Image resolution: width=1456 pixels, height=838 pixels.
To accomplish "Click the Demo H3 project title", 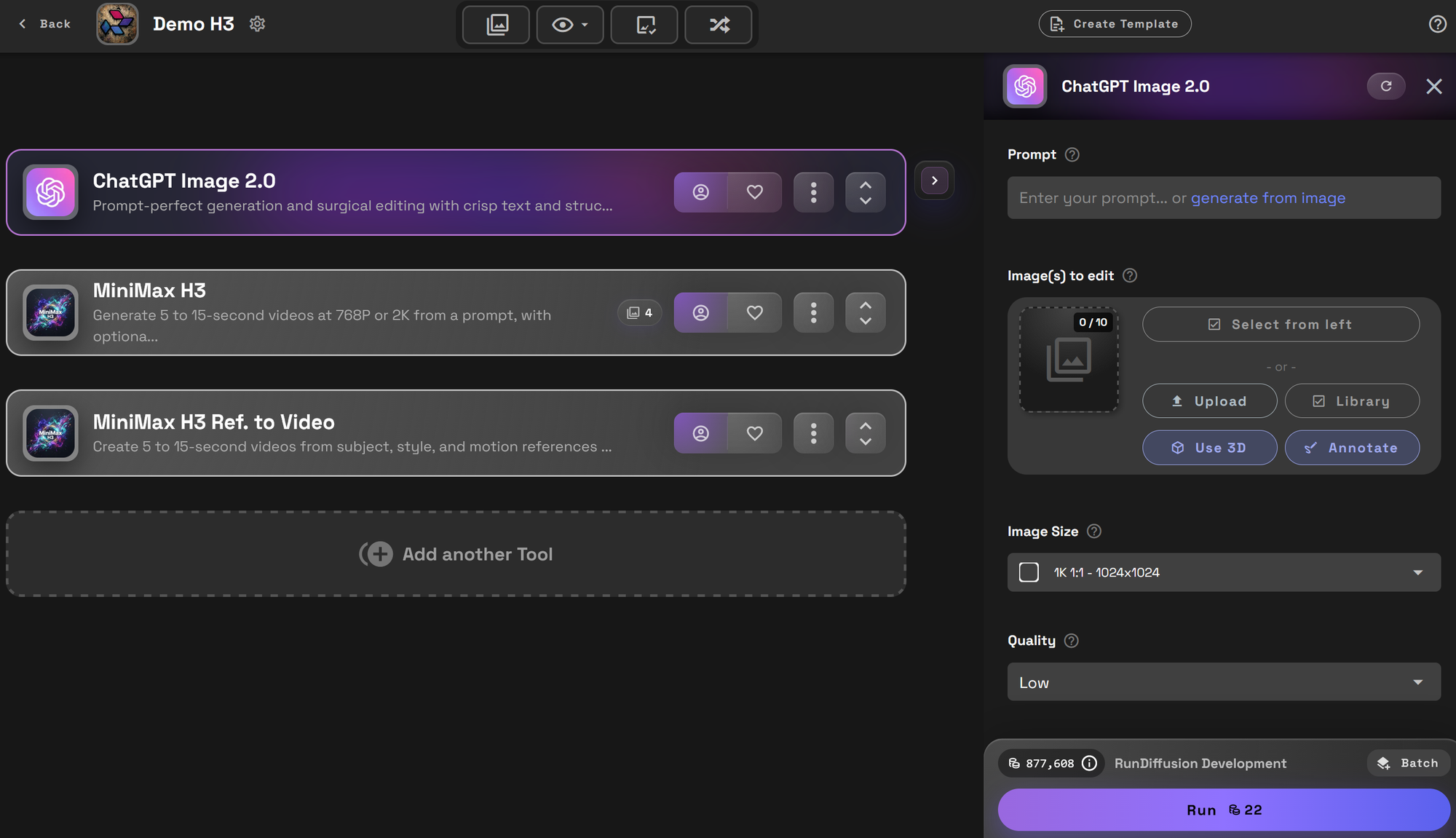I will click(x=194, y=24).
